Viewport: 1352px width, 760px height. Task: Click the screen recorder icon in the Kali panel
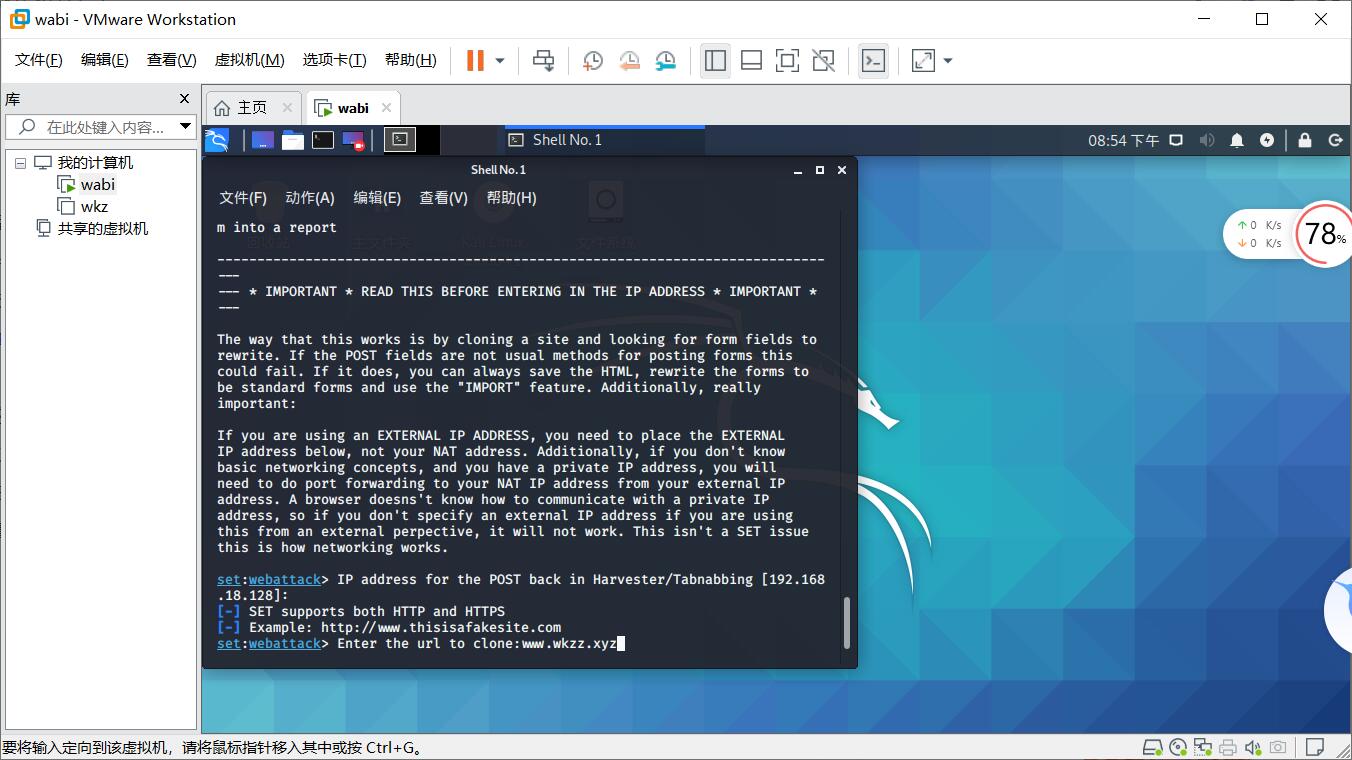(x=353, y=140)
